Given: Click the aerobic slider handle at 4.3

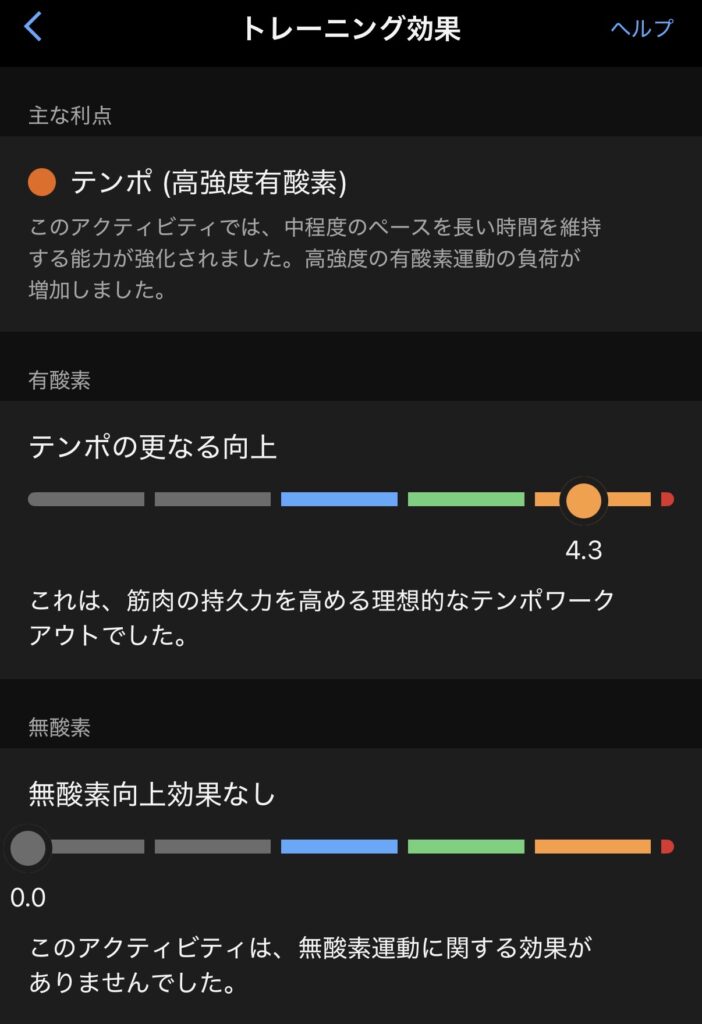Looking at the screenshot, I should (x=583, y=499).
